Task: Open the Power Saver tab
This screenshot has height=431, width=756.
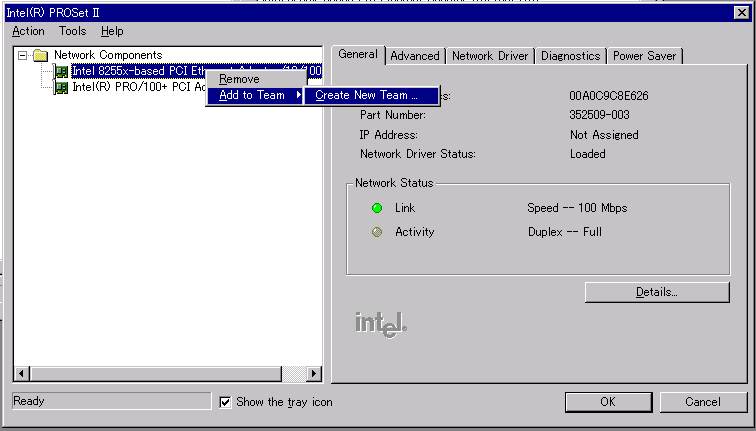Action: tap(644, 56)
